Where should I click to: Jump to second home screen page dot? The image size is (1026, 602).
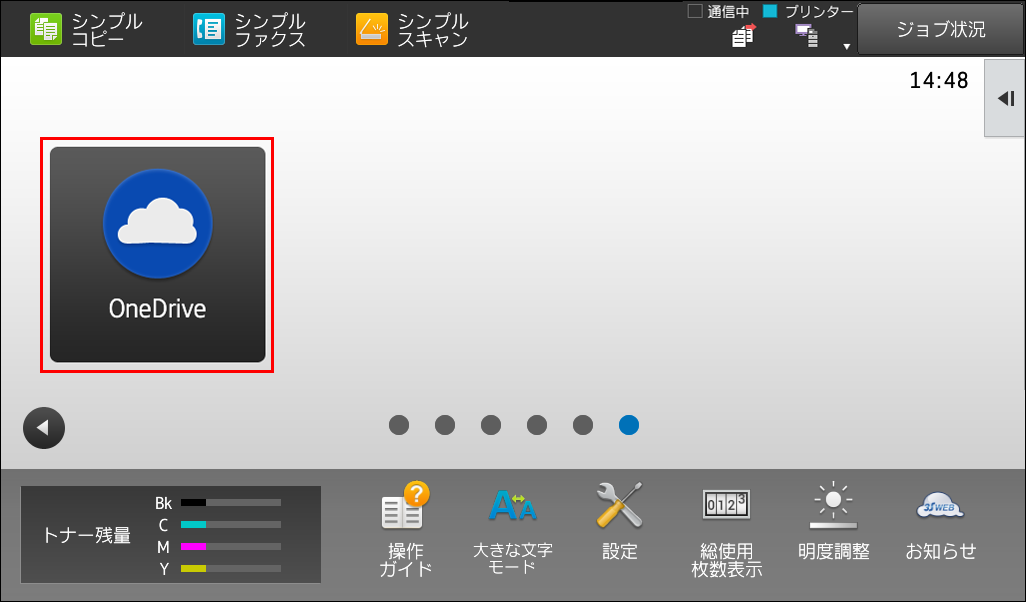445,425
